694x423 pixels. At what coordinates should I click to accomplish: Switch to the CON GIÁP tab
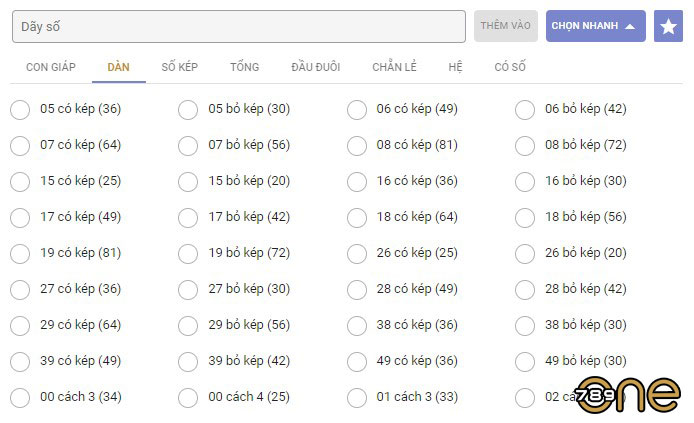point(51,67)
